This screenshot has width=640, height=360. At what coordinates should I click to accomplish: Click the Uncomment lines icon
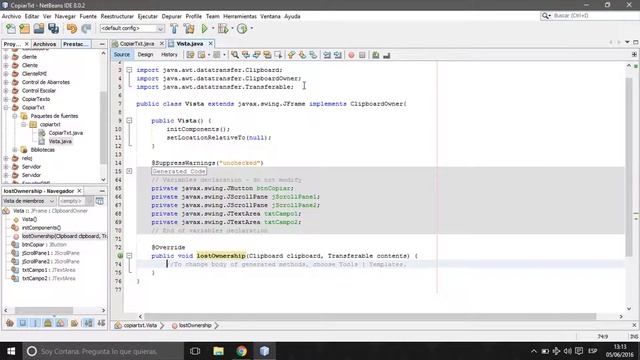tap(387, 55)
